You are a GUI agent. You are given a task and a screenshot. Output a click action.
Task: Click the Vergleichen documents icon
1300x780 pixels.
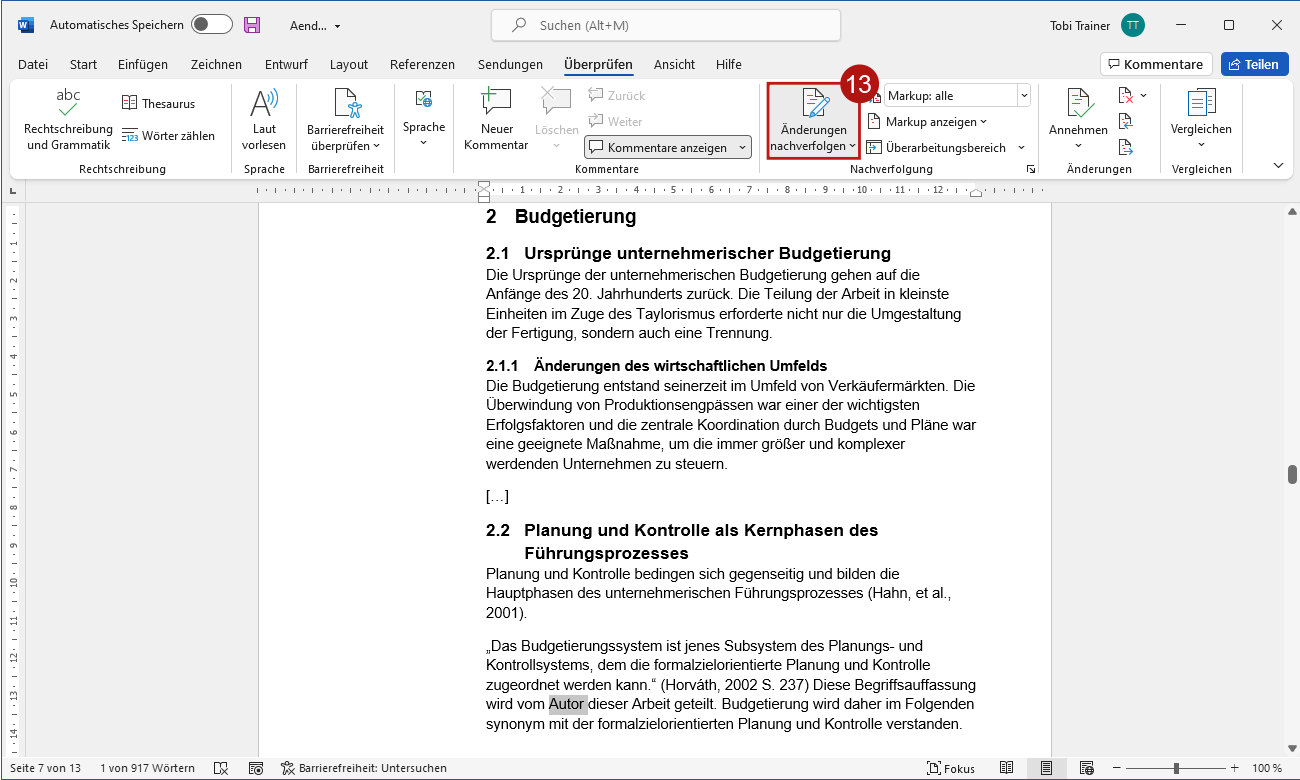click(x=1201, y=103)
